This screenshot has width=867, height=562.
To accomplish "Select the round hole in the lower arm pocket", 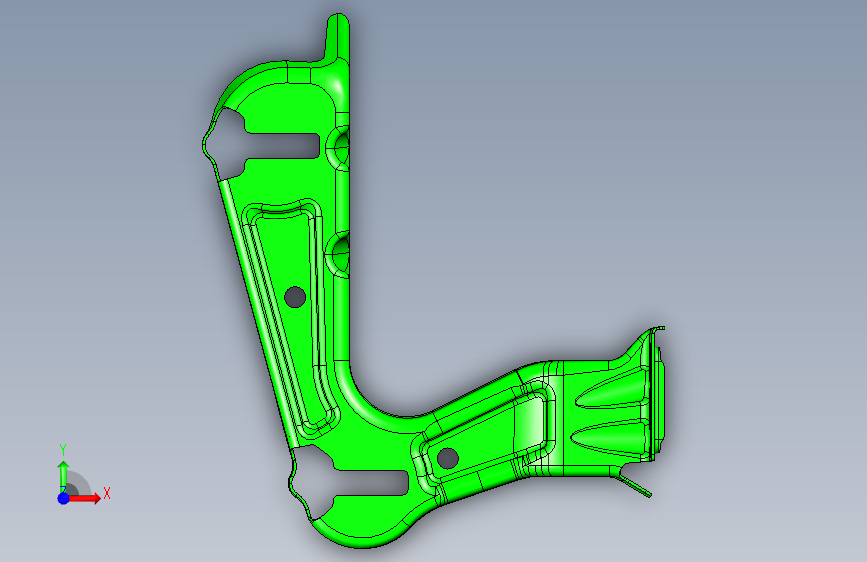I will pyautogui.click(x=447, y=458).
